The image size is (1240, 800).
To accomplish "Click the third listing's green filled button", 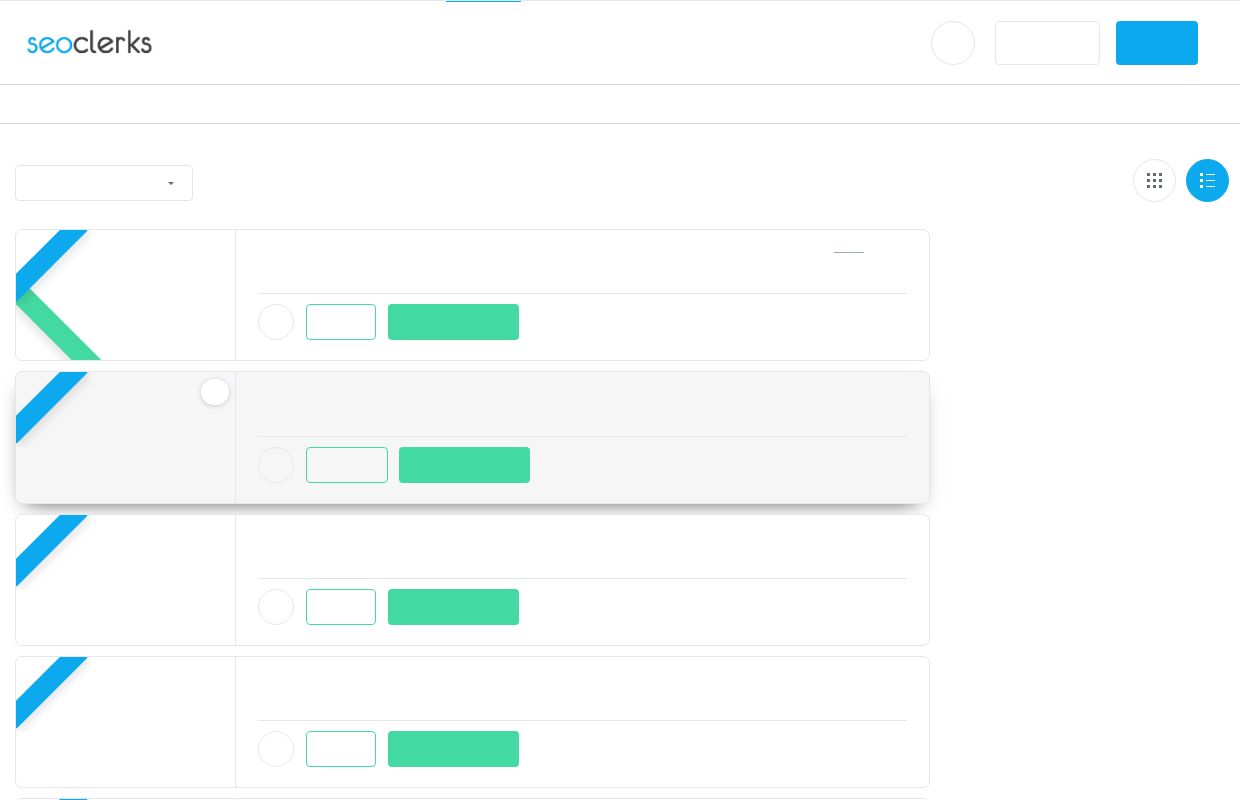I will 453,607.
